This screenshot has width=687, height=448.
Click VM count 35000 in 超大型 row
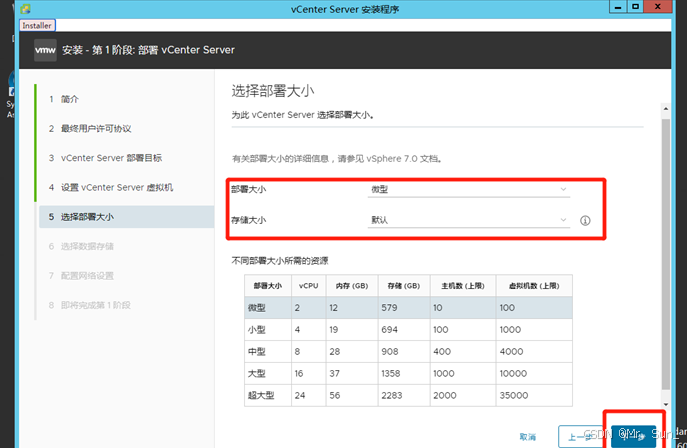click(x=513, y=395)
